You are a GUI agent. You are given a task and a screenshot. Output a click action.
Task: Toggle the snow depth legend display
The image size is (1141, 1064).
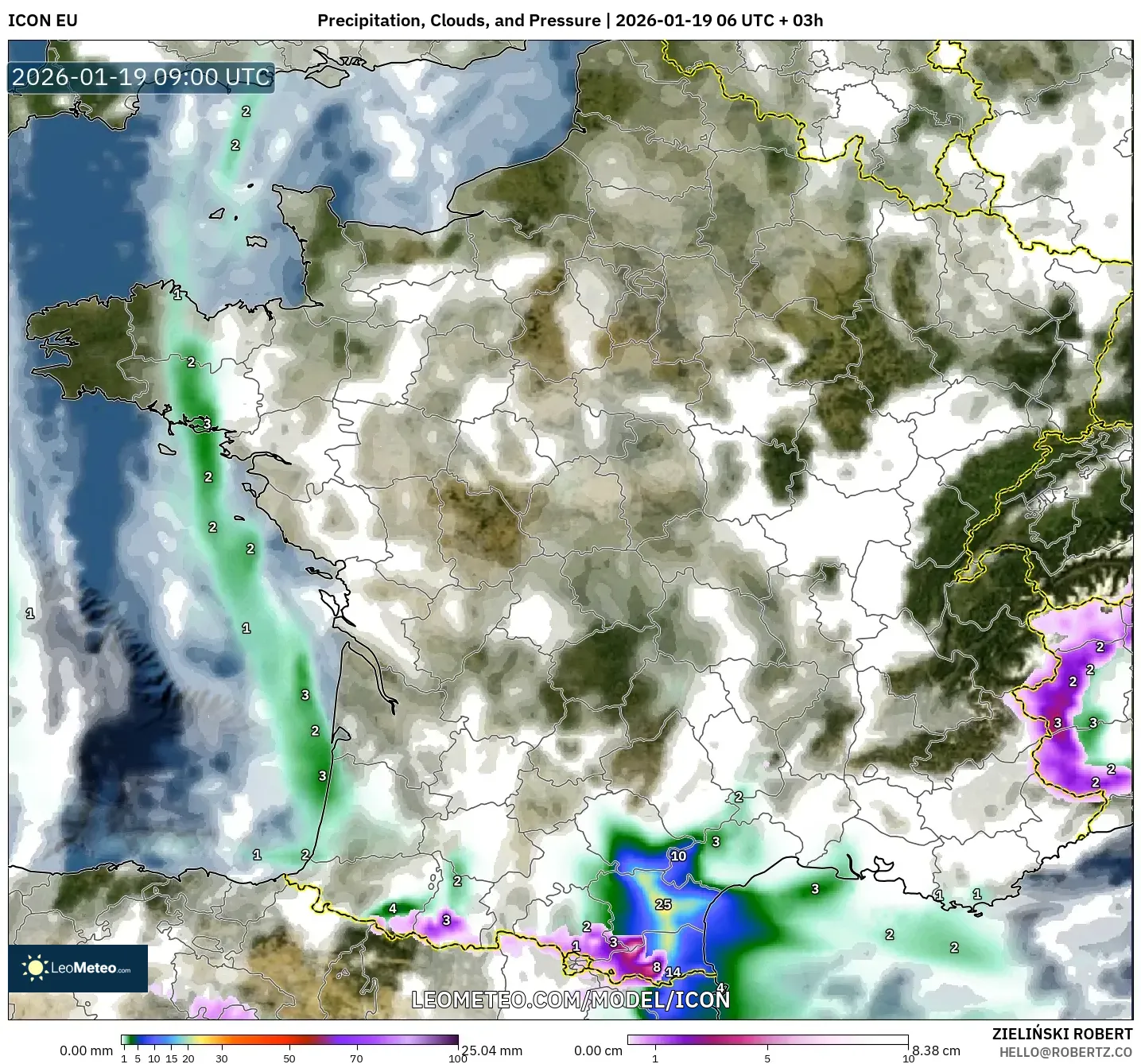pyautogui.click(x=767, y=1038)
